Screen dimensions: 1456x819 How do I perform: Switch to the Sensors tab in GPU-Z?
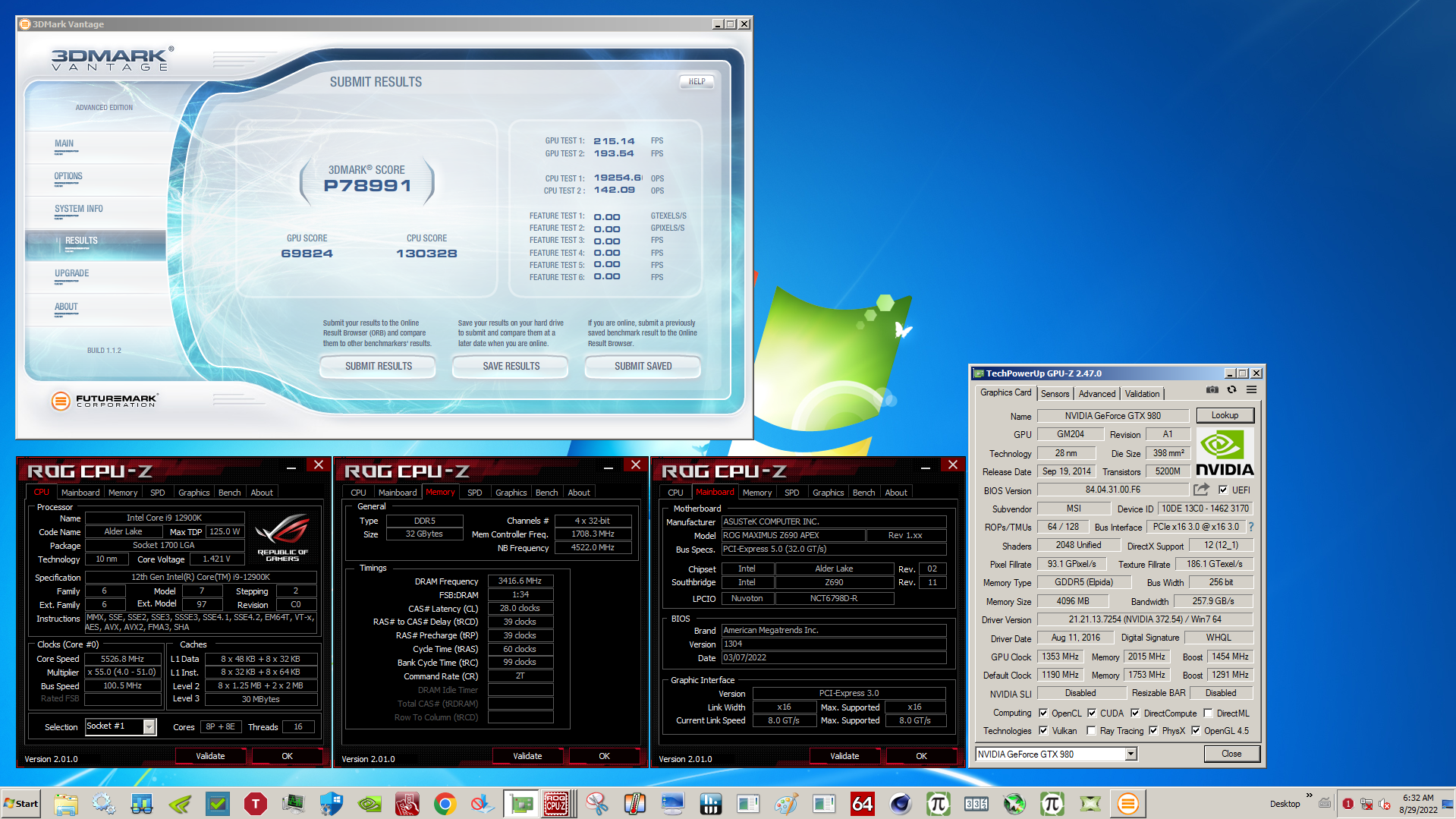pyautogui.click(x=1055, y=393)
